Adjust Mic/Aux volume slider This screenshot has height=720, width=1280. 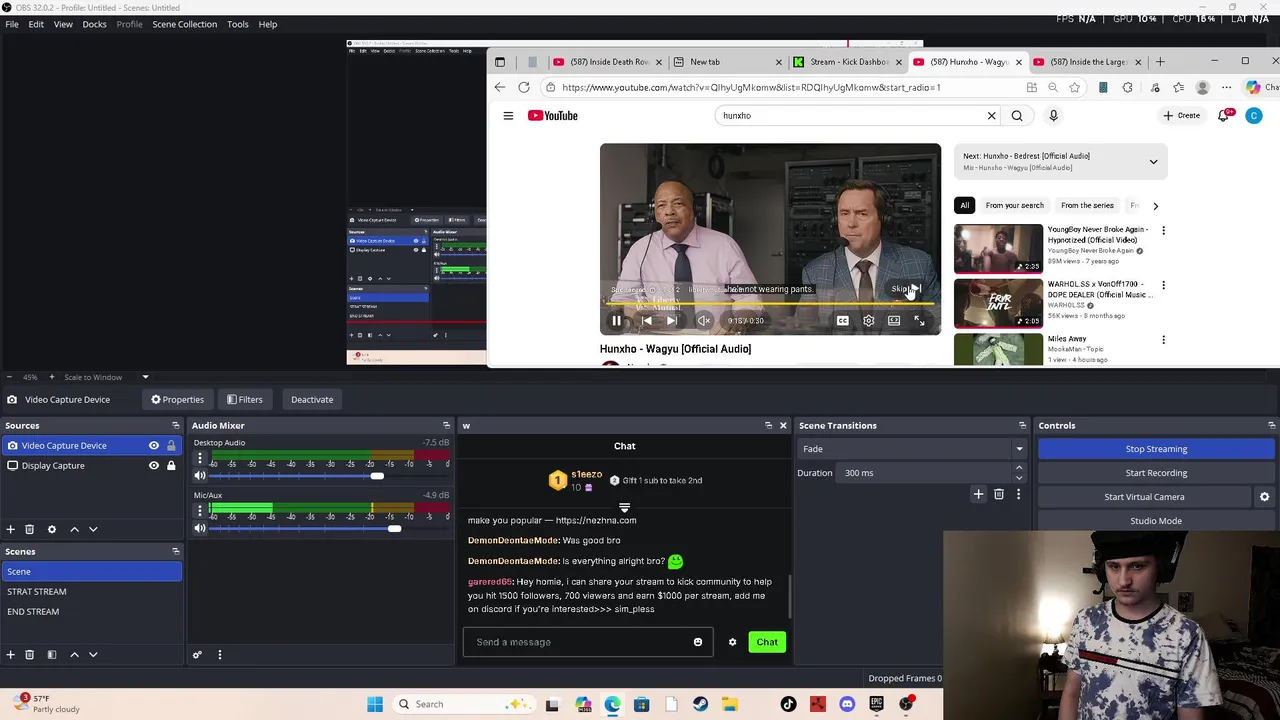pos(394,528)
